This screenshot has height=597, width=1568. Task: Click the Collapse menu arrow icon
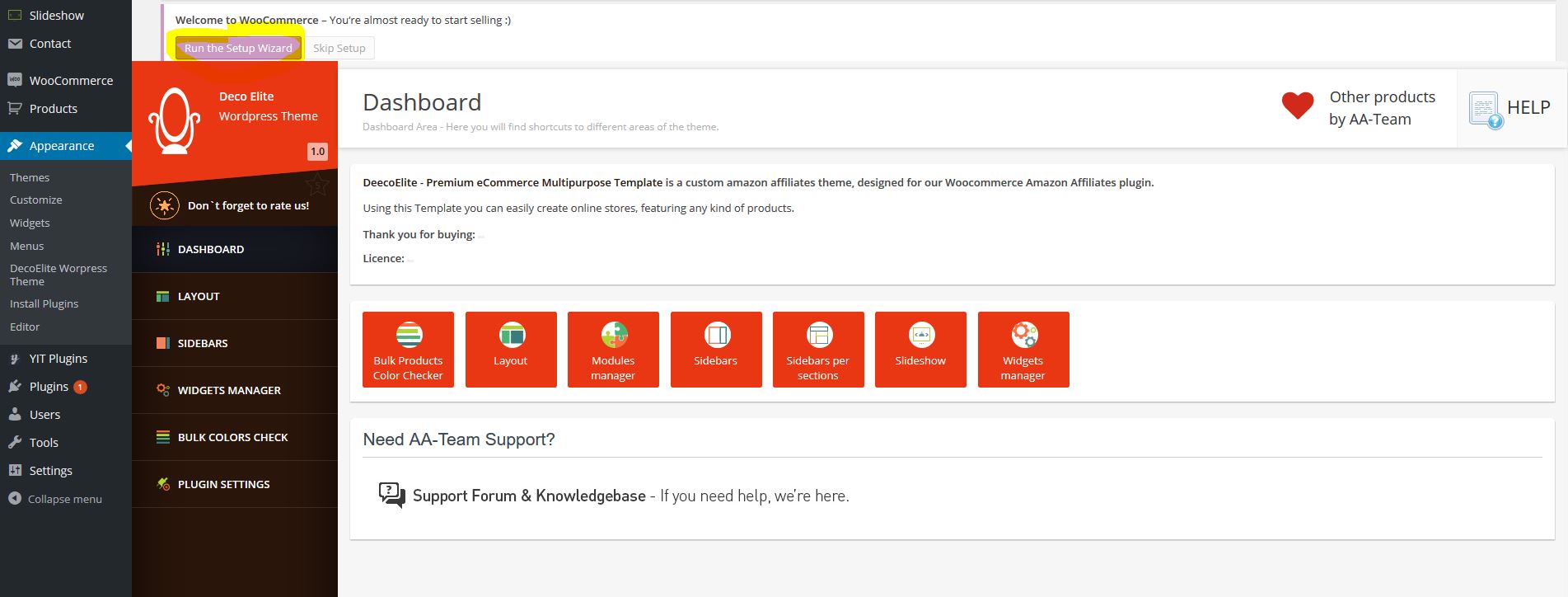pyautogui.click(x=14, y=498)
